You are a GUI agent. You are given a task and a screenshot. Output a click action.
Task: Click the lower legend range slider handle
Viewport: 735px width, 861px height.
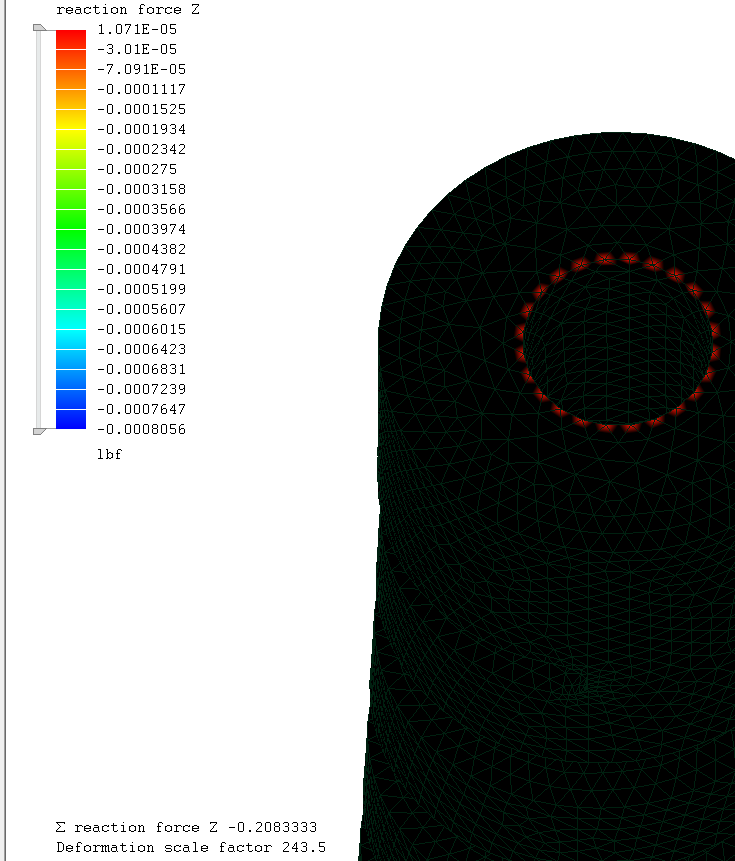[40, 431]
